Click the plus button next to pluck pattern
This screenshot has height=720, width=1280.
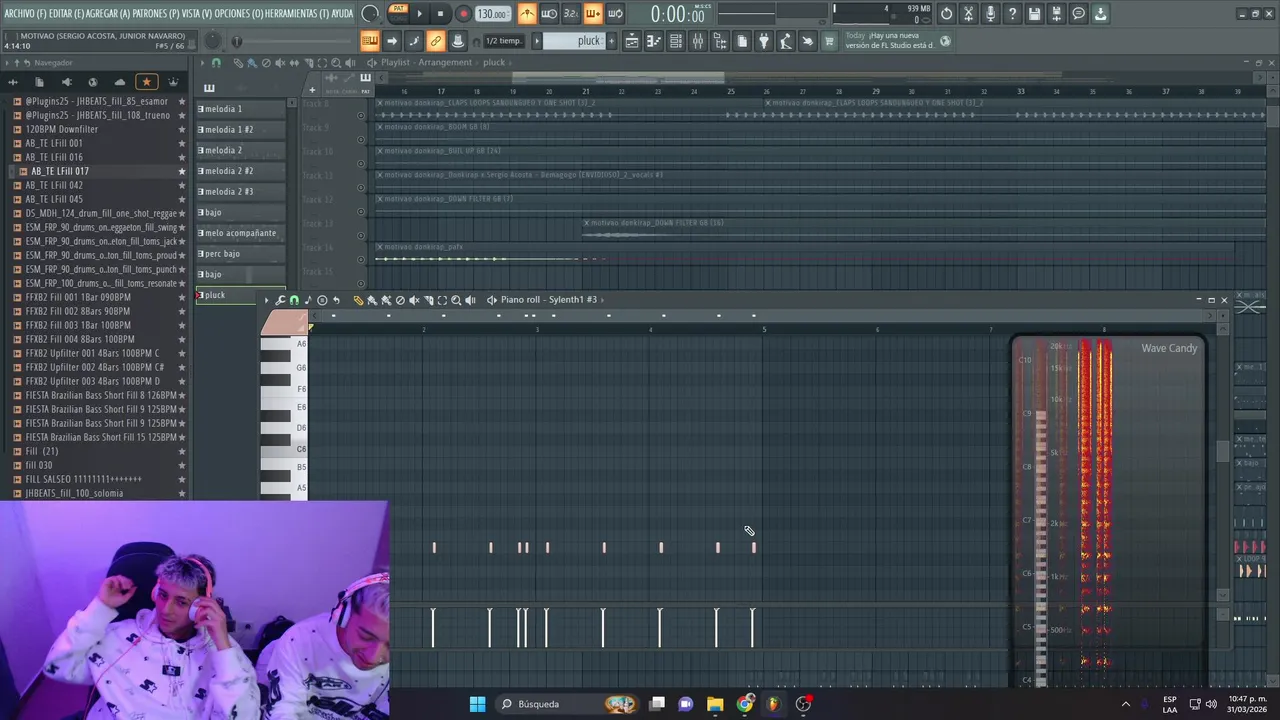tap(612, 41)
